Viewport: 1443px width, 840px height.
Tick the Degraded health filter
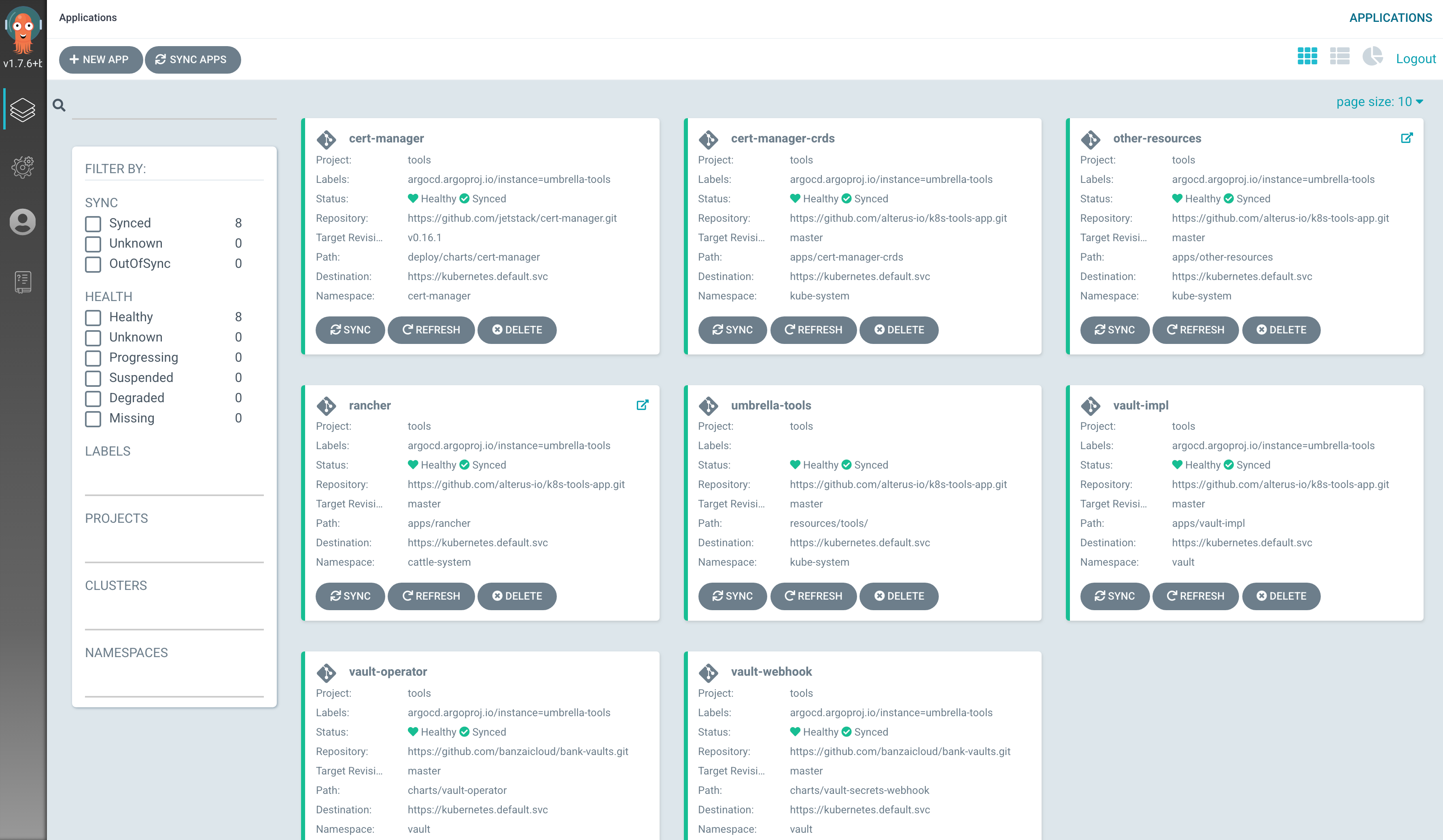point(93,398)
